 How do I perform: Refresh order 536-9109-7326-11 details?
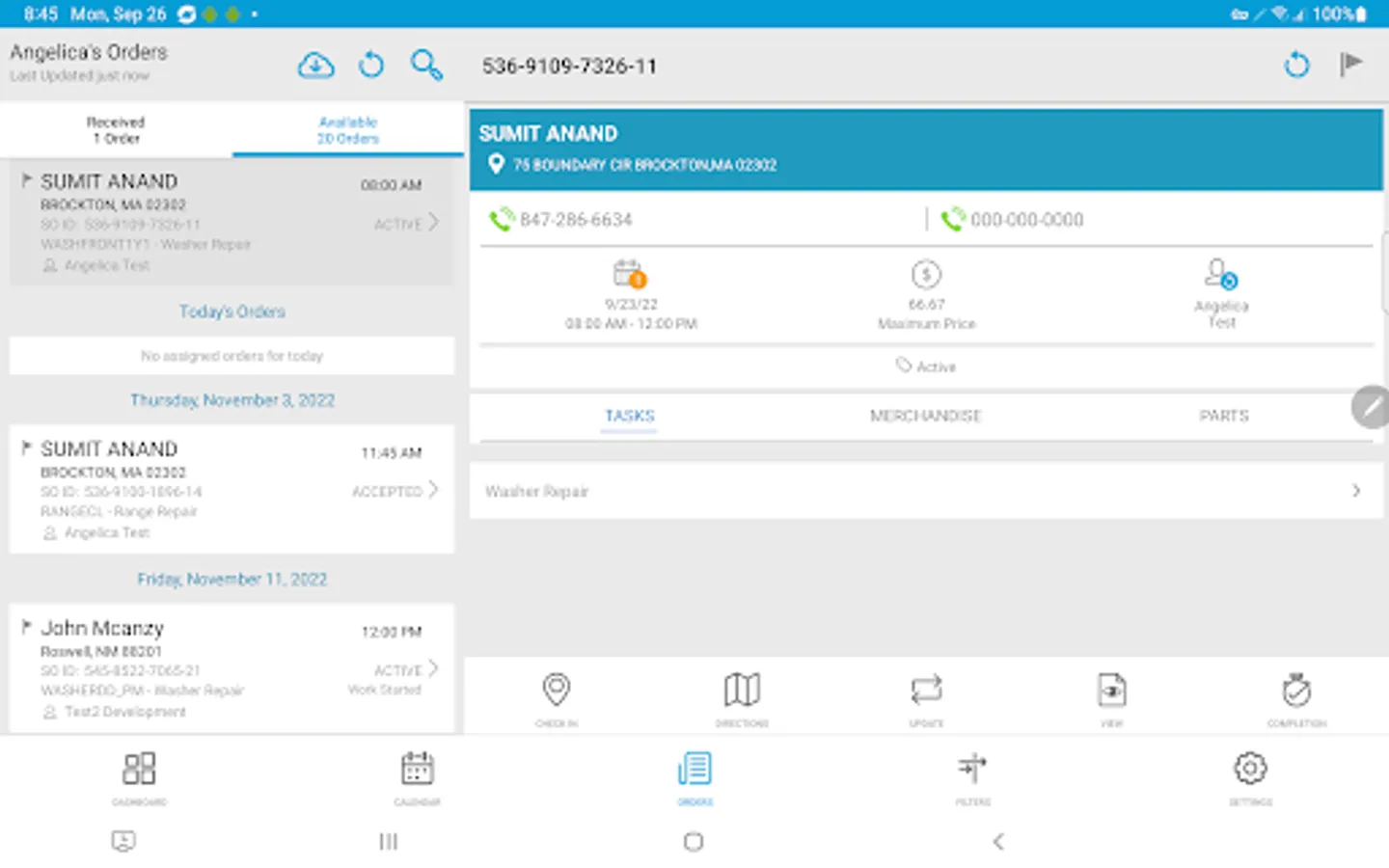tap(1297, 66)
